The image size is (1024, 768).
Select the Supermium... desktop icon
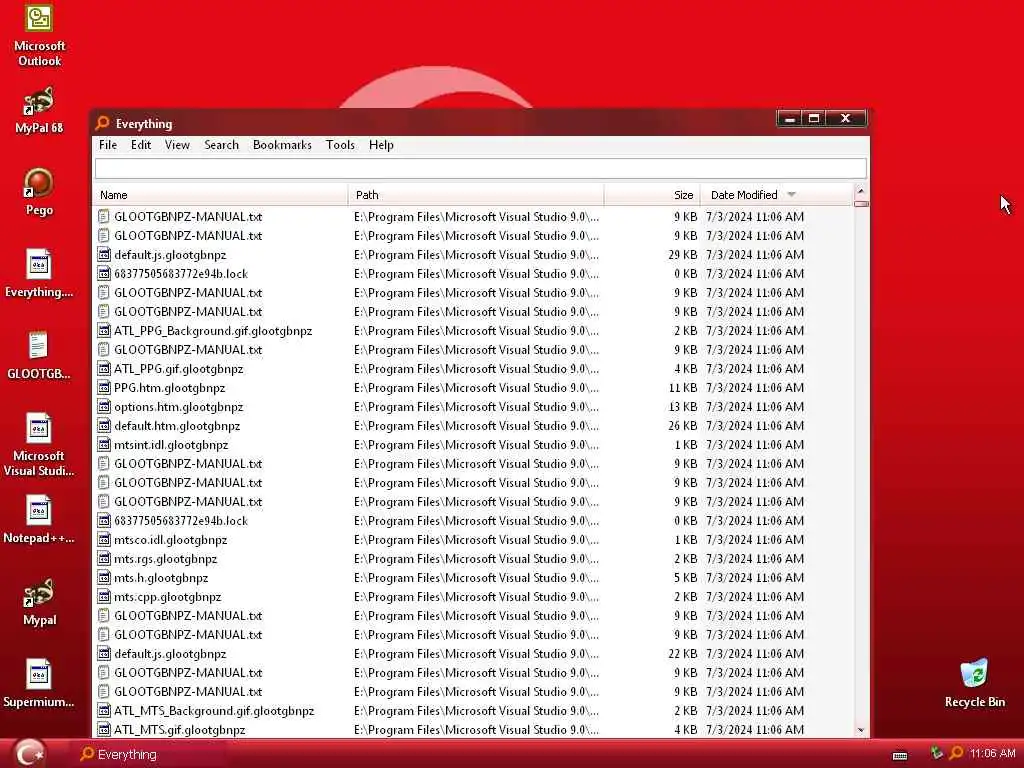[x=39, y=684]
